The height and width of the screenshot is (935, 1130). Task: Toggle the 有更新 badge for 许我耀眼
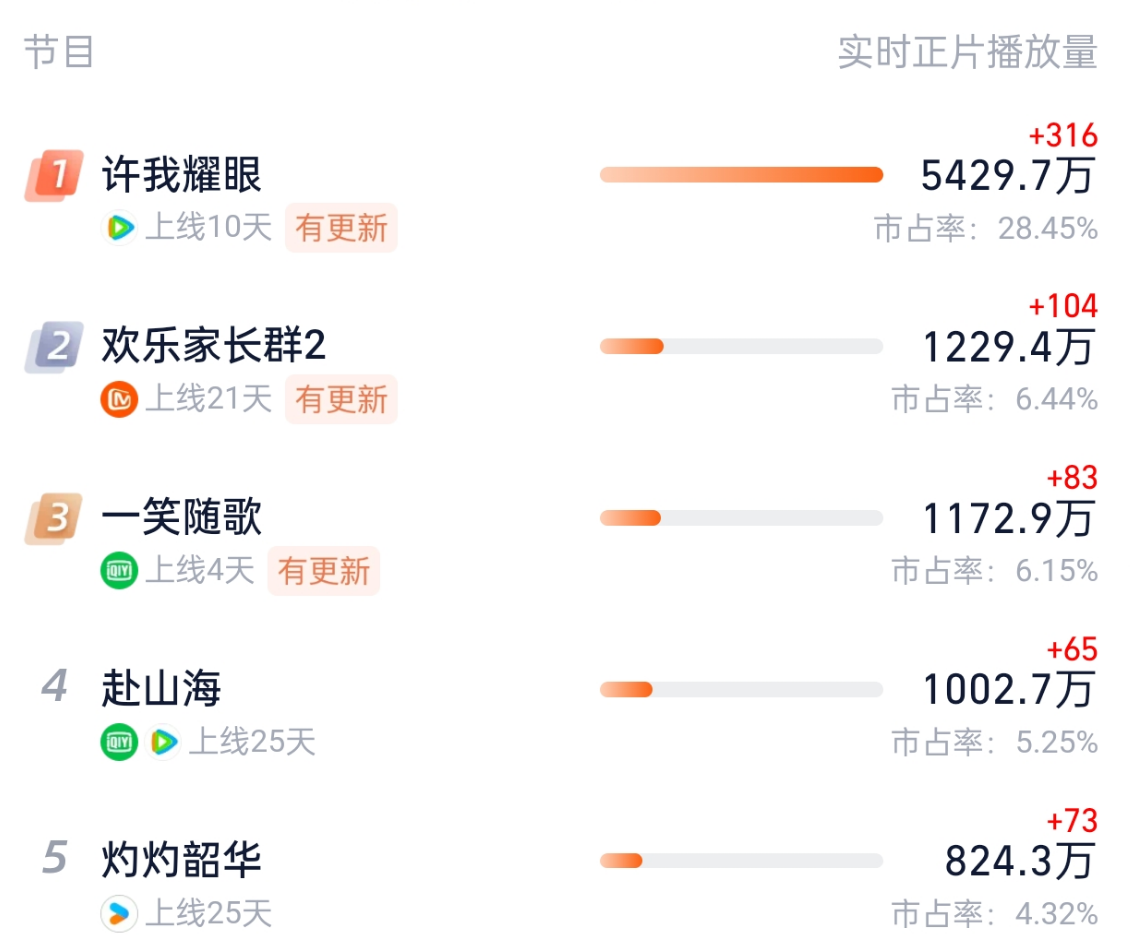pyautogui.click(x=341, y=228)
